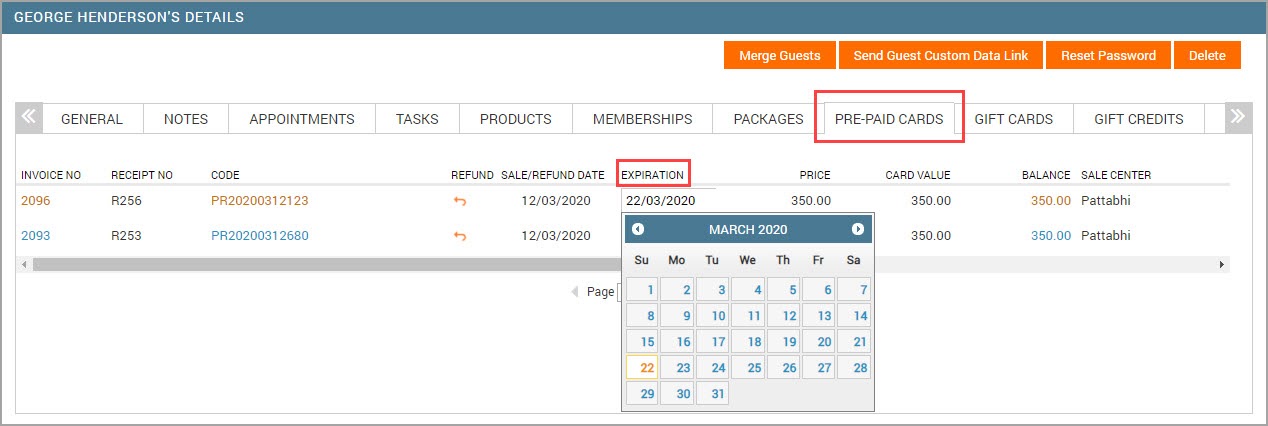This screenshot has height=426, width=1268.
Task: Go to next month in calendar
Action: [857, 229]
